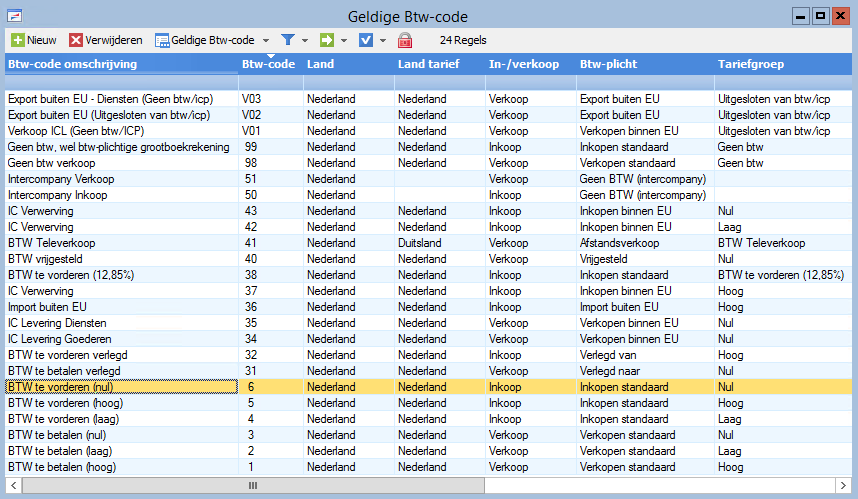This screenshot has height=499, width=858.
Task: Sort by Btw-plicht column header
Action: click(645, 64)
